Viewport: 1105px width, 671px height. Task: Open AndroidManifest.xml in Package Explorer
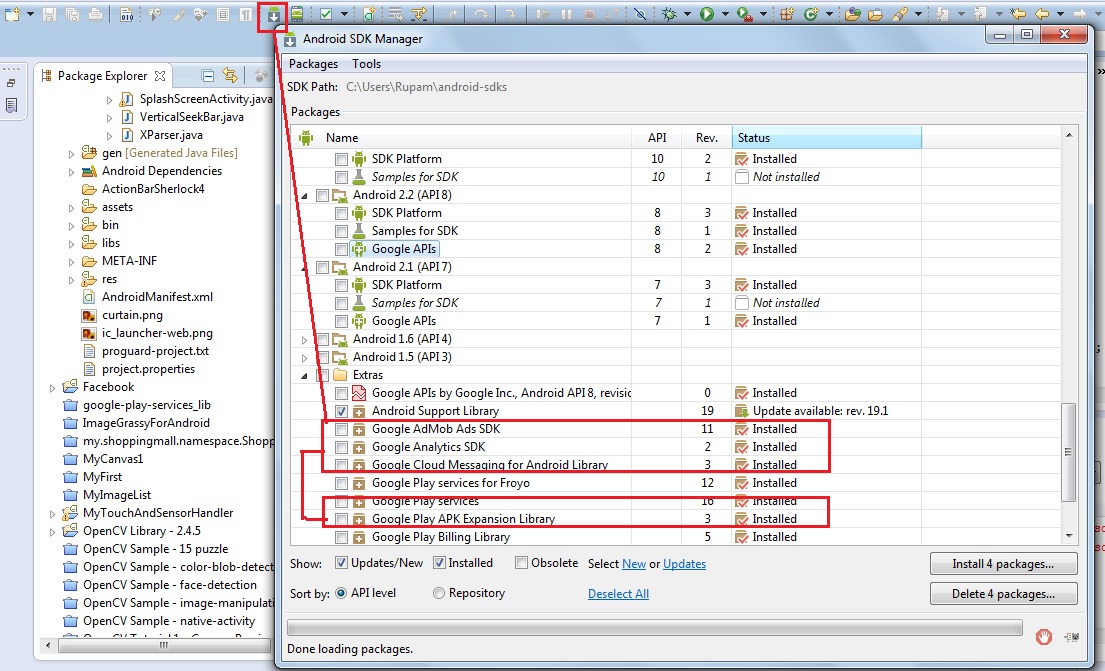[x=157, y=297]
